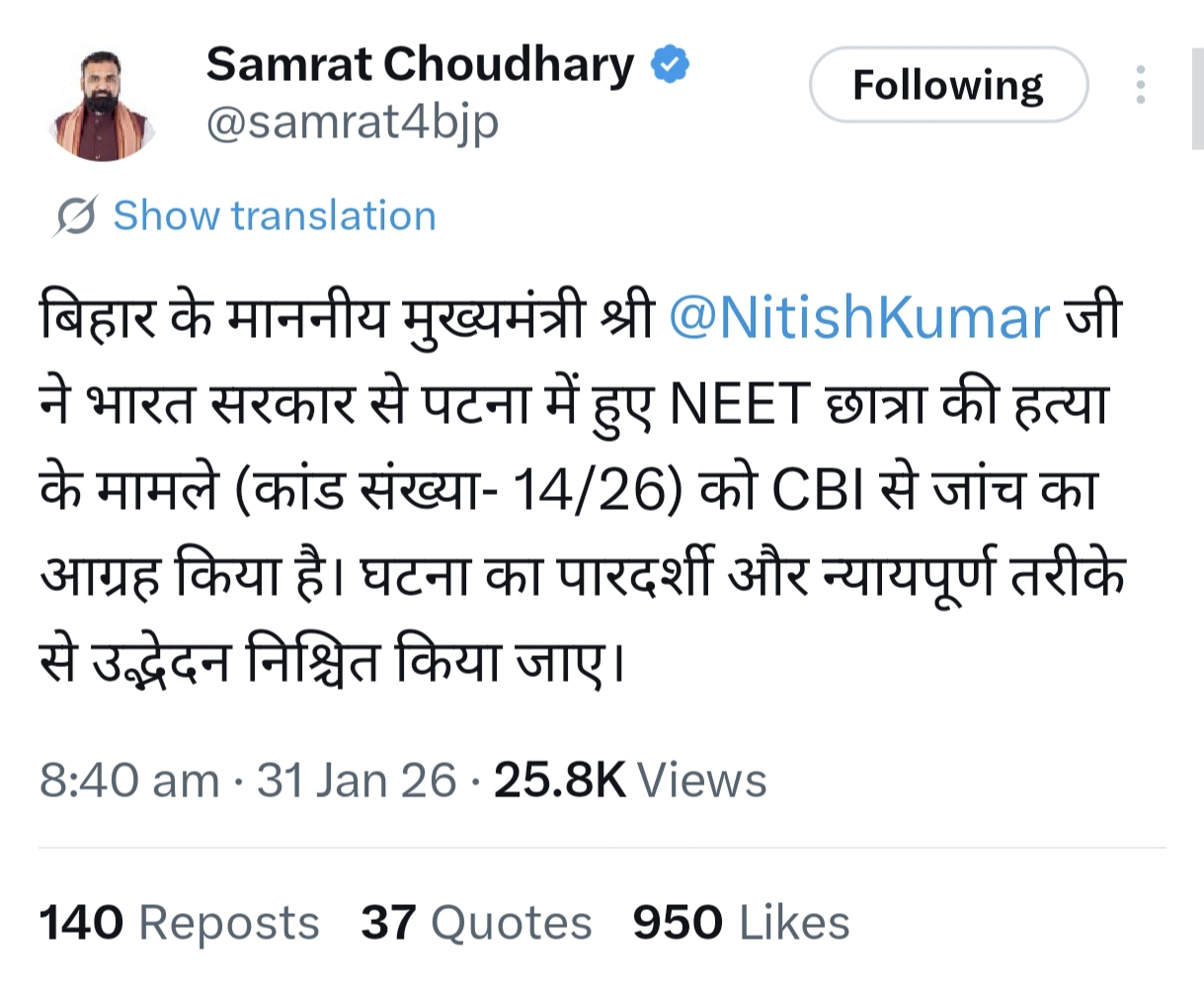
Task: Open the @samrat4bjp handle
Action: pyautogui.click(x=352, y=123)
